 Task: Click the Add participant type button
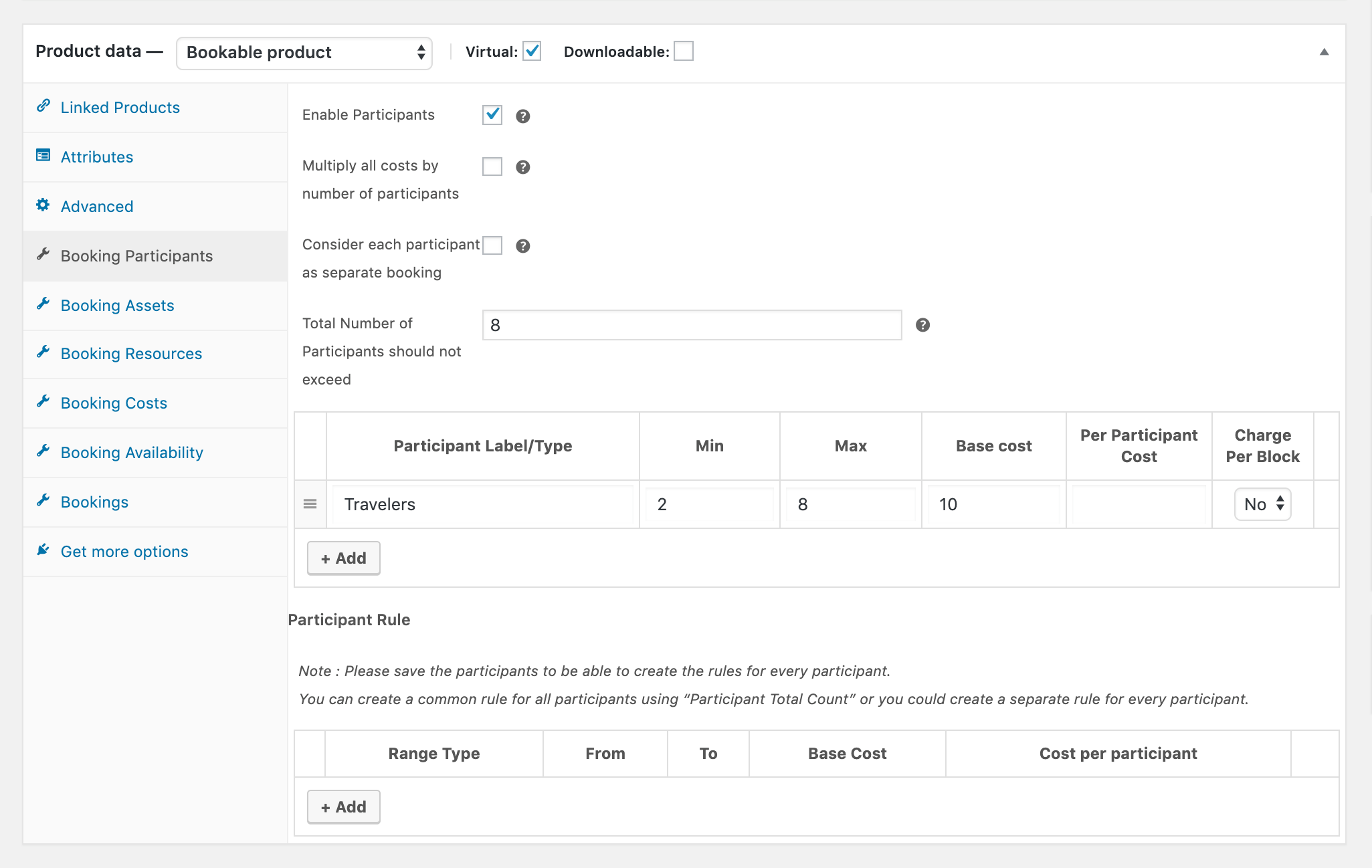[x=343, y=557]
